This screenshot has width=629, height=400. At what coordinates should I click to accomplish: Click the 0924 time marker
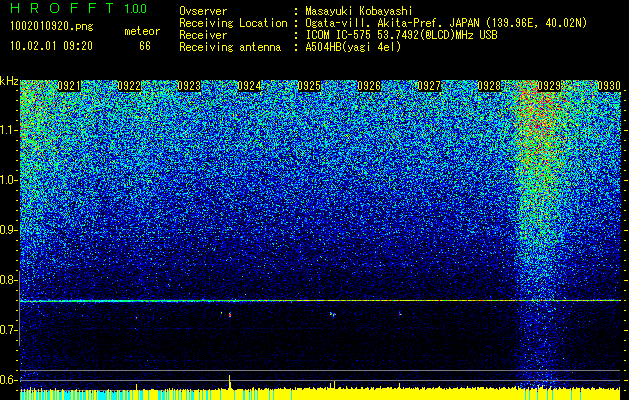point(249,86)
